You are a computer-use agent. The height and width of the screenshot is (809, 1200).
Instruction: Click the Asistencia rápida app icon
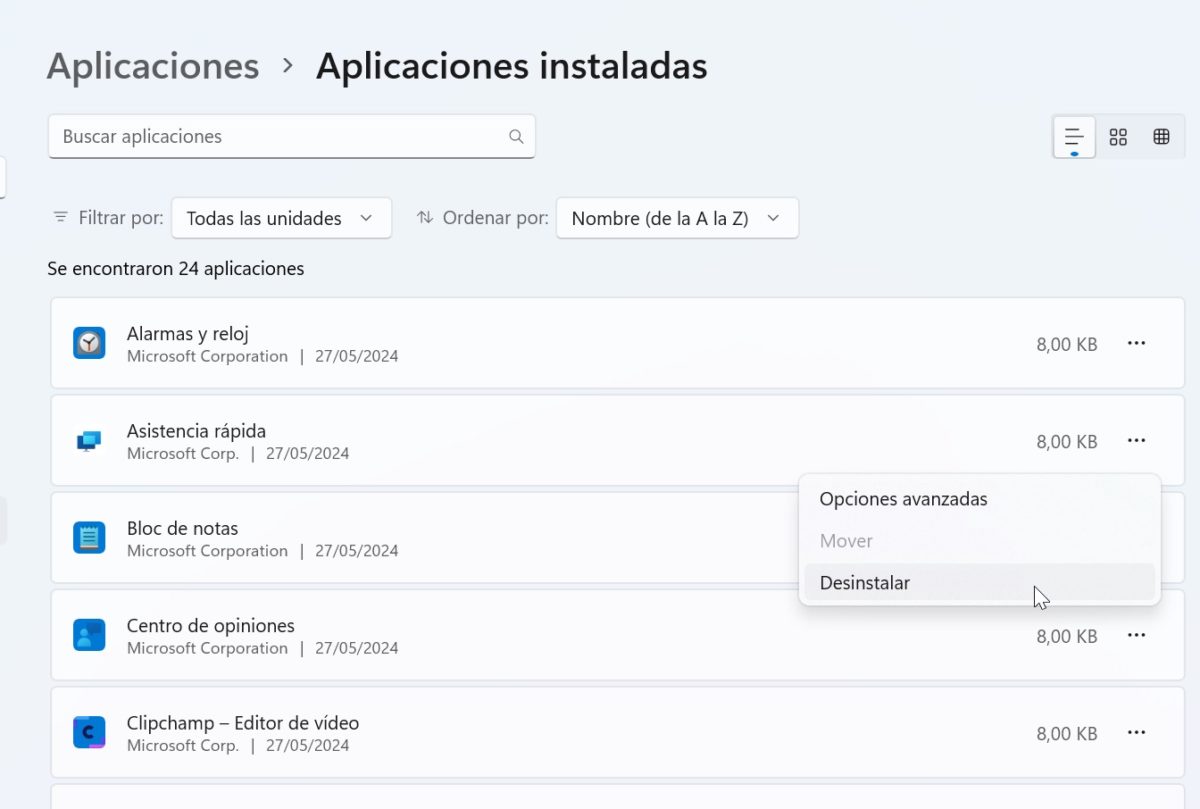point(89,440)
